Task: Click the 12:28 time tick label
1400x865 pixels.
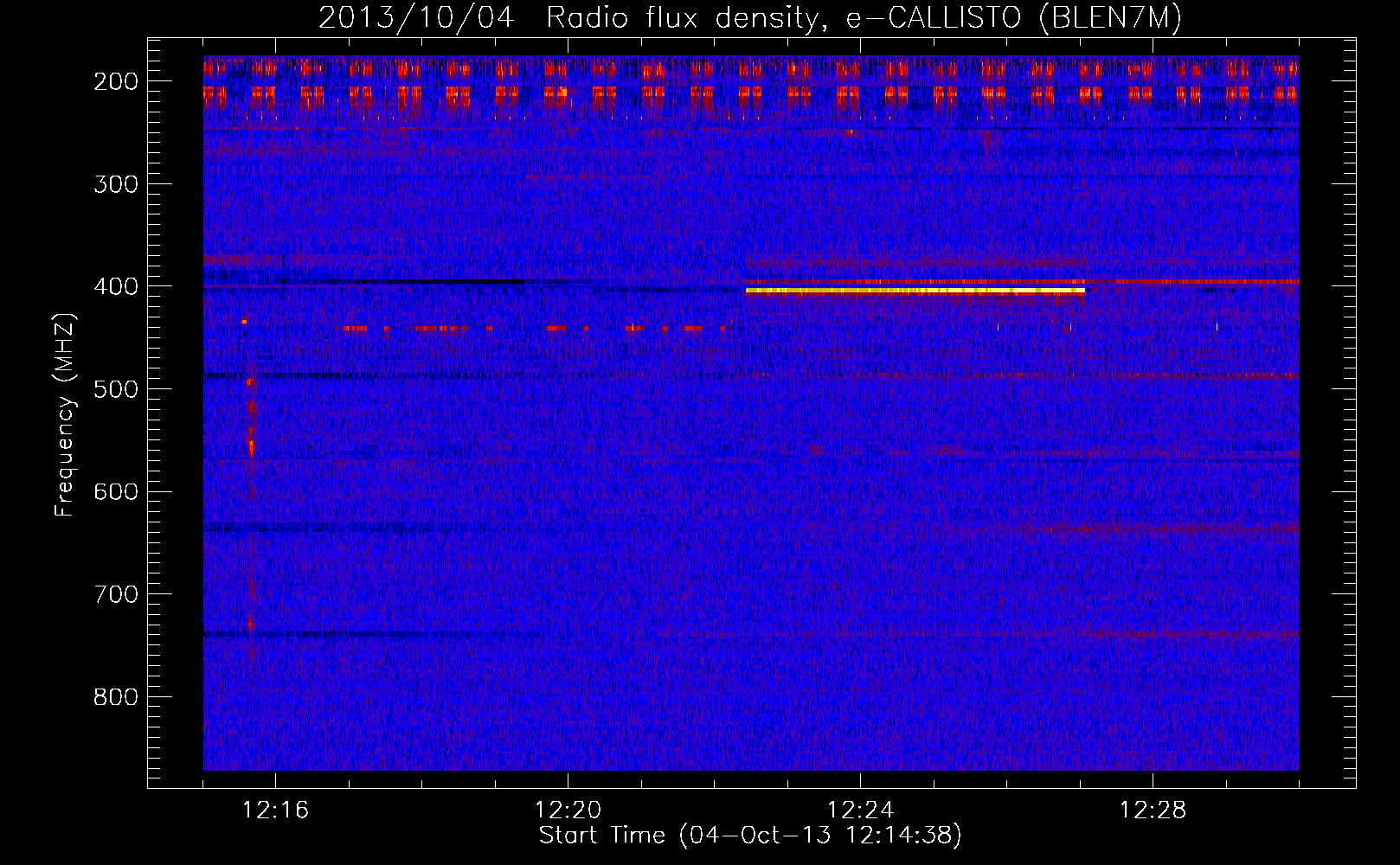Action: (x=1153, y=811)
